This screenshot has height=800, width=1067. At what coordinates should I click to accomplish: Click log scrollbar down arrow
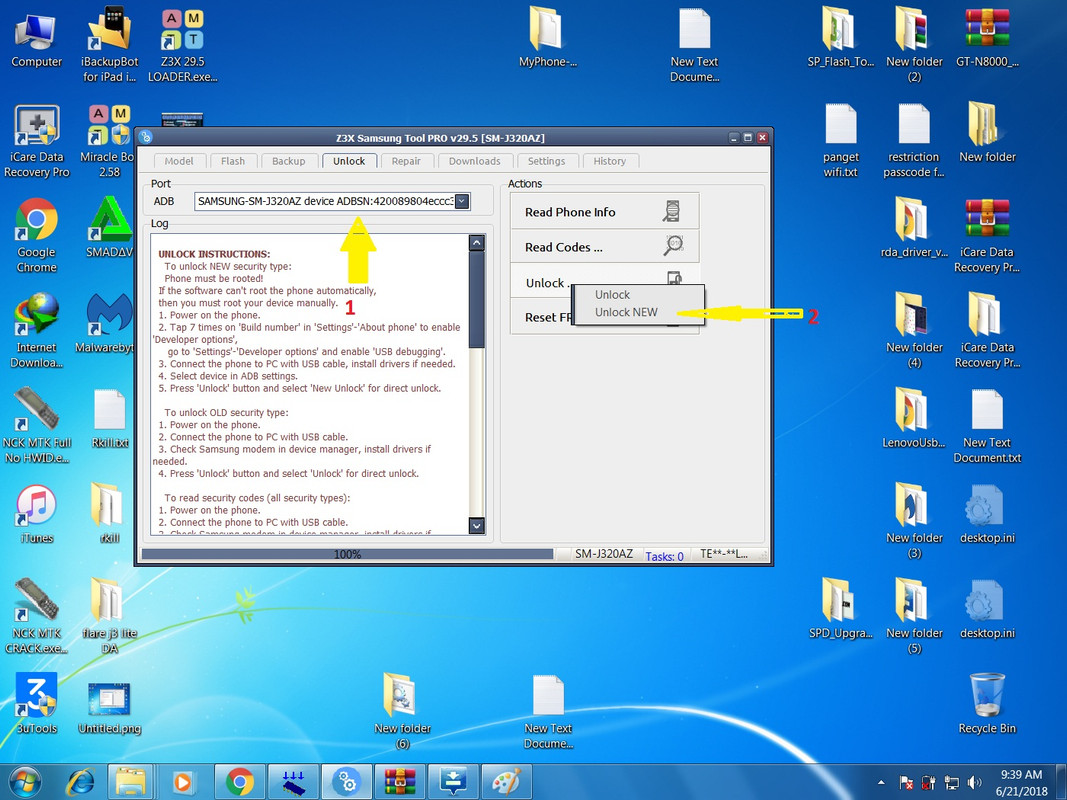tap(477, 525)
